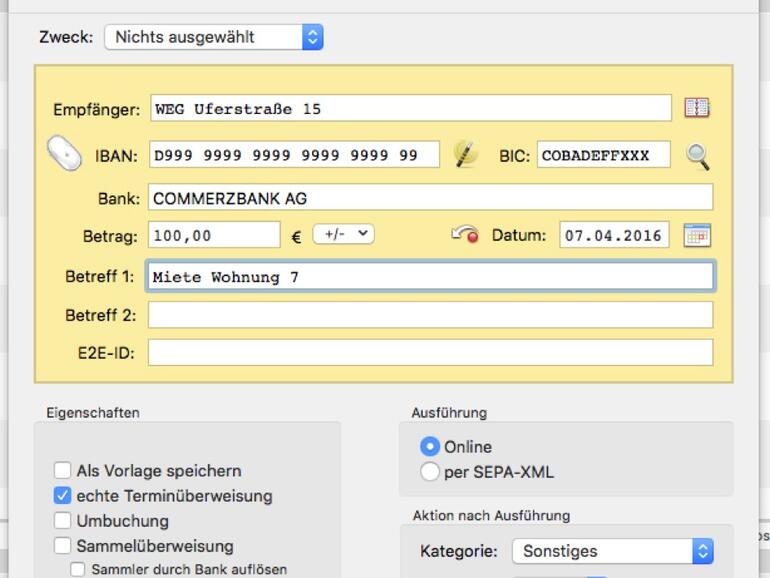Tick the Umbuchung checkbox
The image size is (770, 578).
coord(62,521)
